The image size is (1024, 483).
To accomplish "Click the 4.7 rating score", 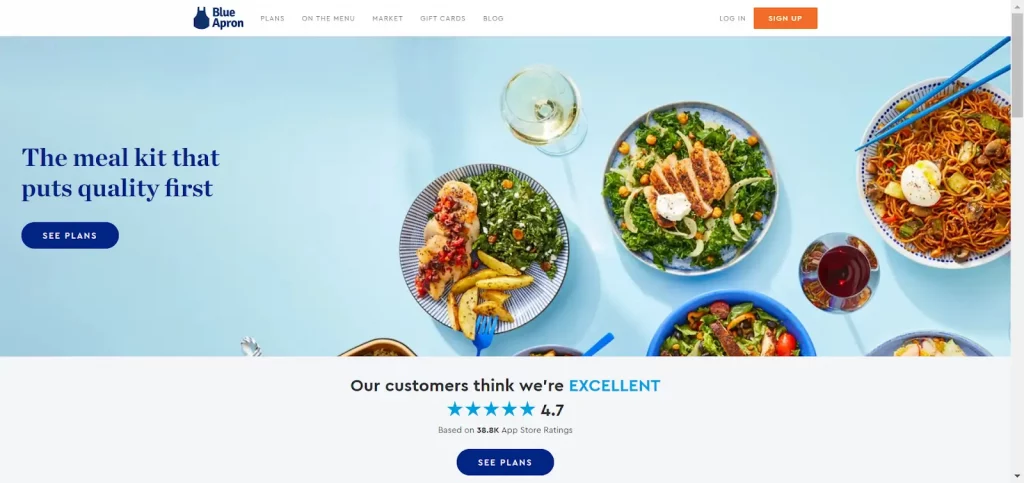I will [552, 410].
